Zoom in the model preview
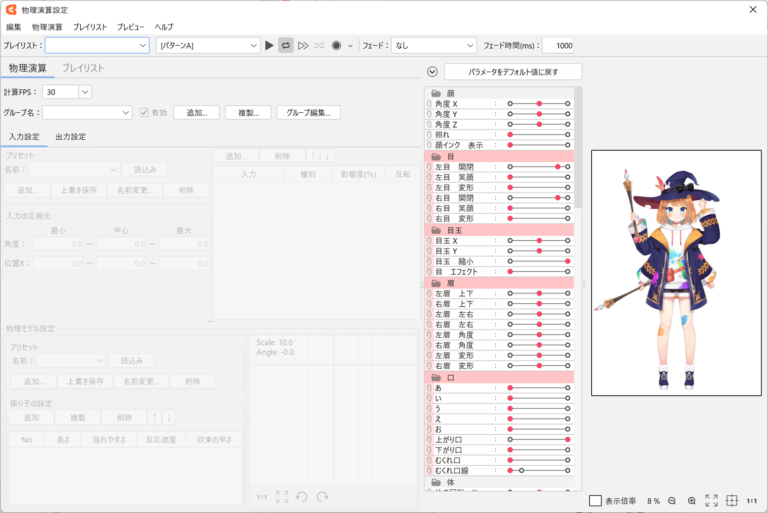 691,500
